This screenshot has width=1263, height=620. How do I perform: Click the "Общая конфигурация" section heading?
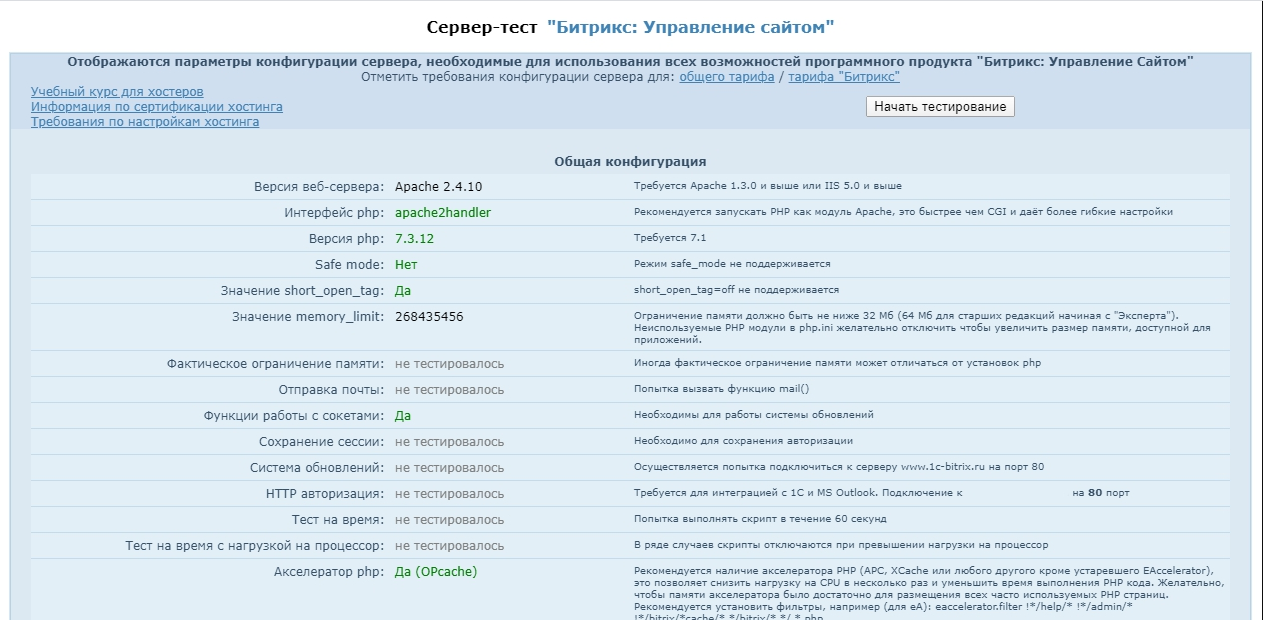(630, 161)
